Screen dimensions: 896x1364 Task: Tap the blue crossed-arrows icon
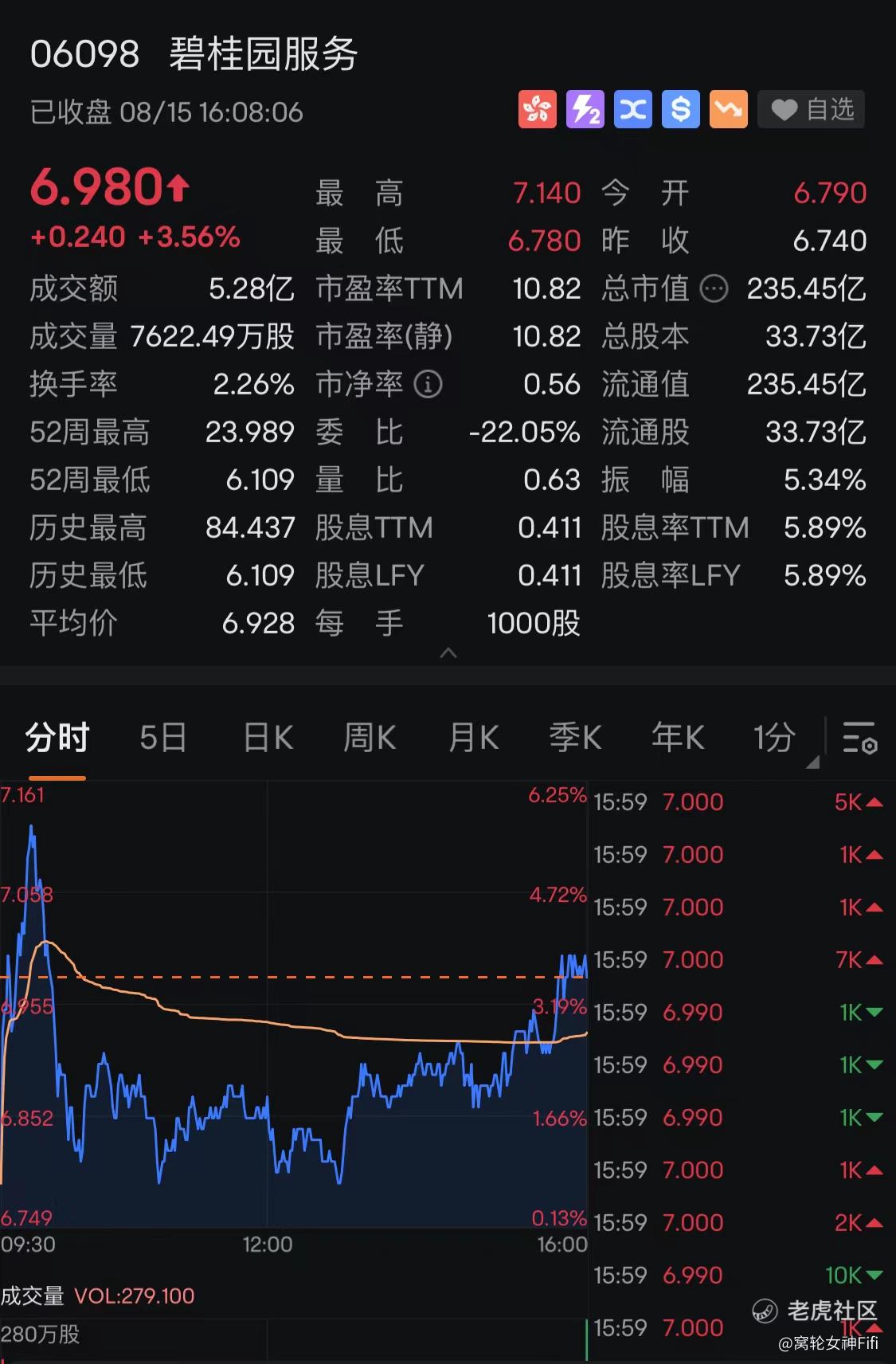(x=633, y=109)
